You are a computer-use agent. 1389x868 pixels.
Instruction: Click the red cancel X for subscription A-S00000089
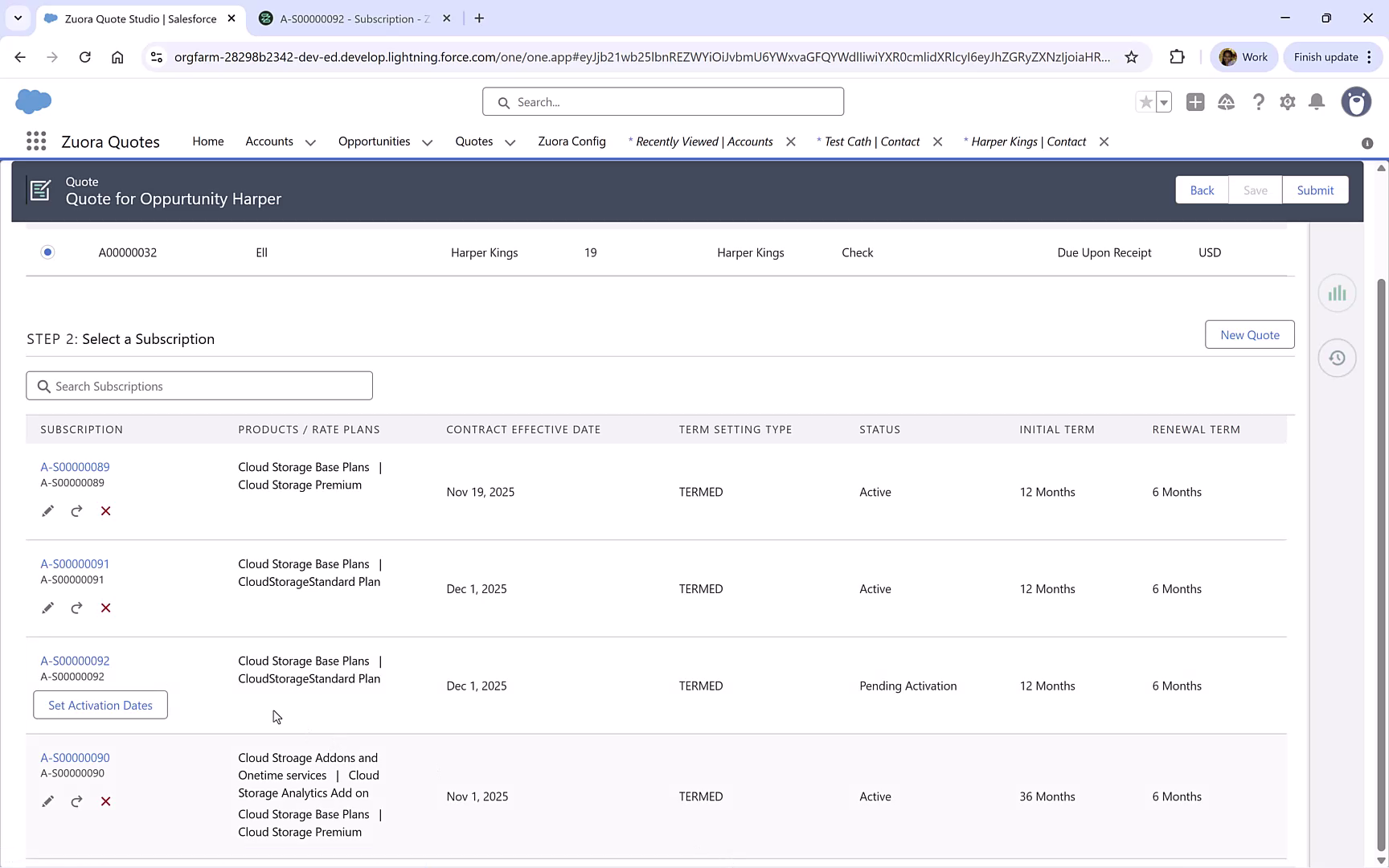(x=105, y=511)
